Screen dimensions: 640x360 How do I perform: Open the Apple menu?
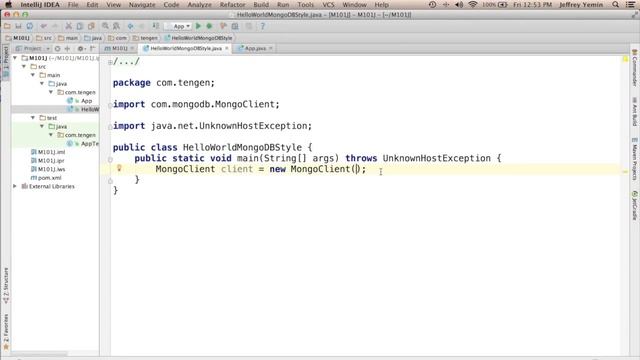(8, 5)
